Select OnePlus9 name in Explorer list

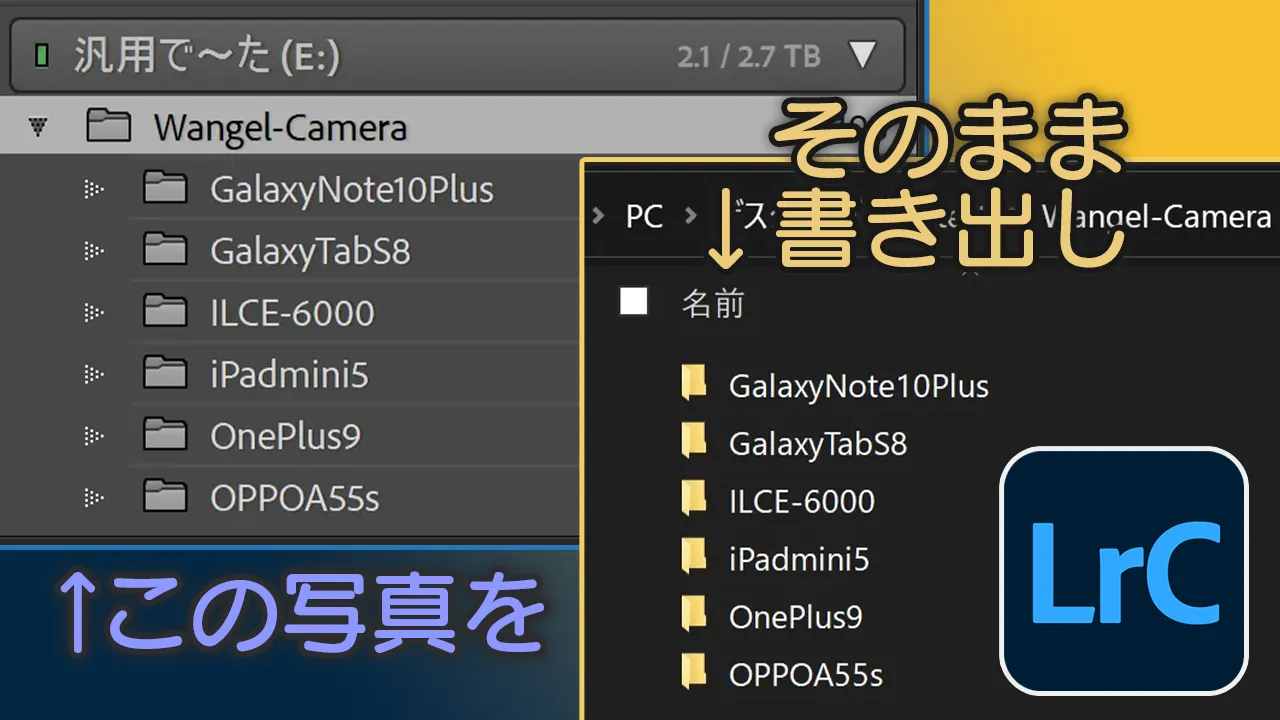pyautogui.click(x=796, y=619)
